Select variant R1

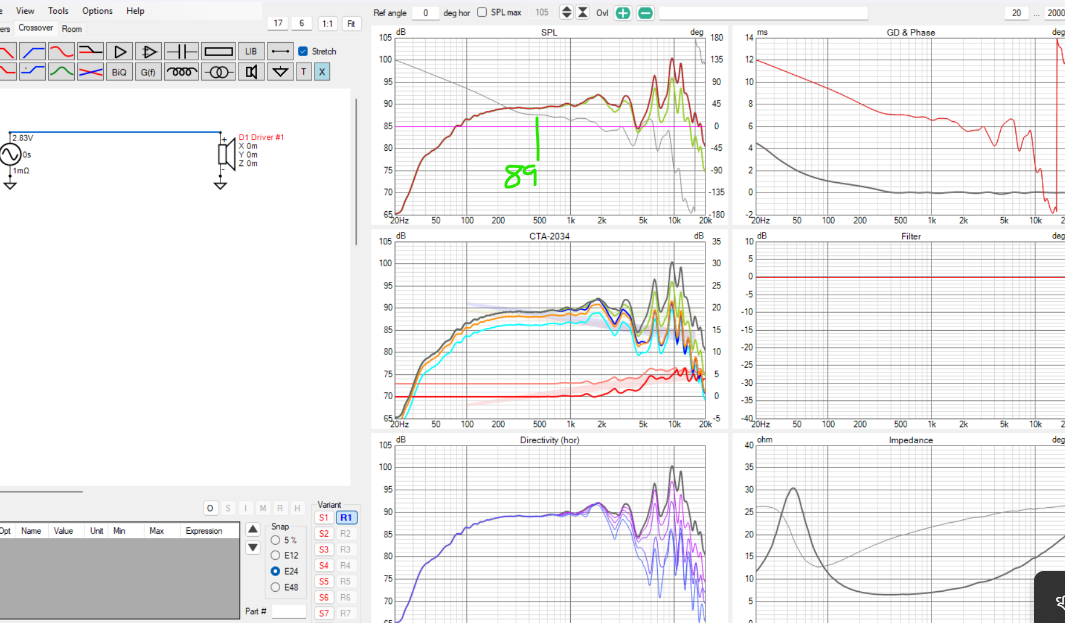pyautogui.click(x=346, y=518)
